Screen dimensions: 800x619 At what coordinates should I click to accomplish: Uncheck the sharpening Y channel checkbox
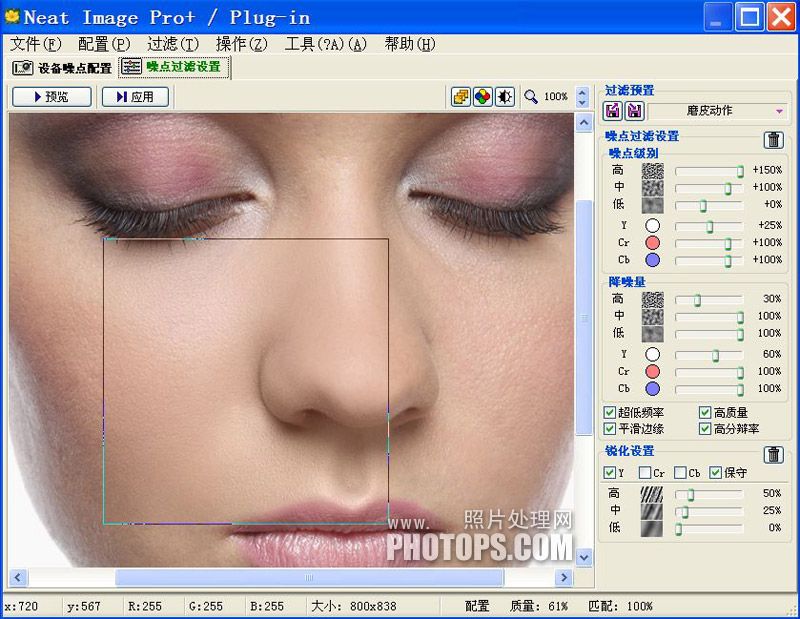pyautogui.click(x=610, y=473)
